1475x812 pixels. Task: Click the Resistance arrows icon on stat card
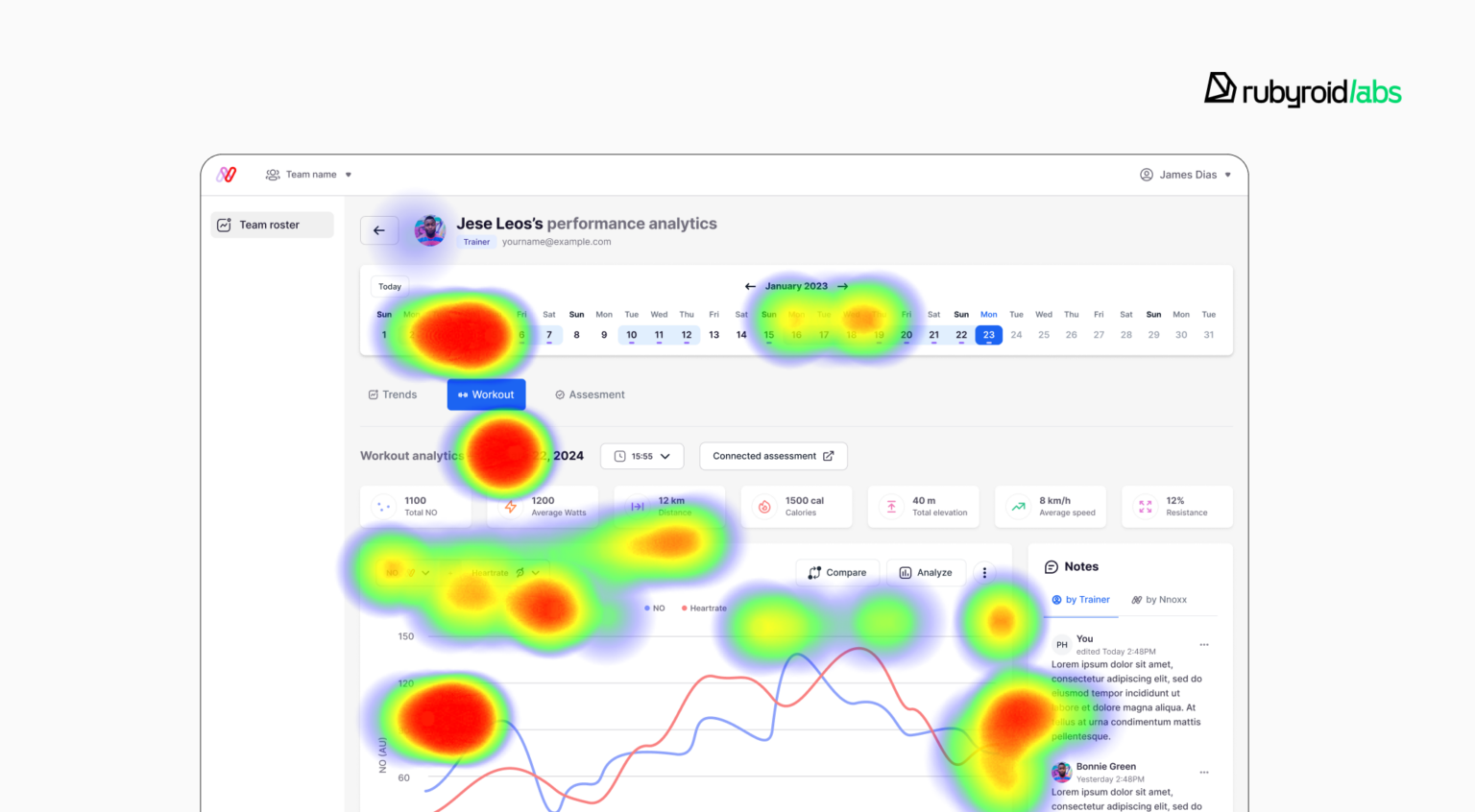click(x=1146, y=506)
